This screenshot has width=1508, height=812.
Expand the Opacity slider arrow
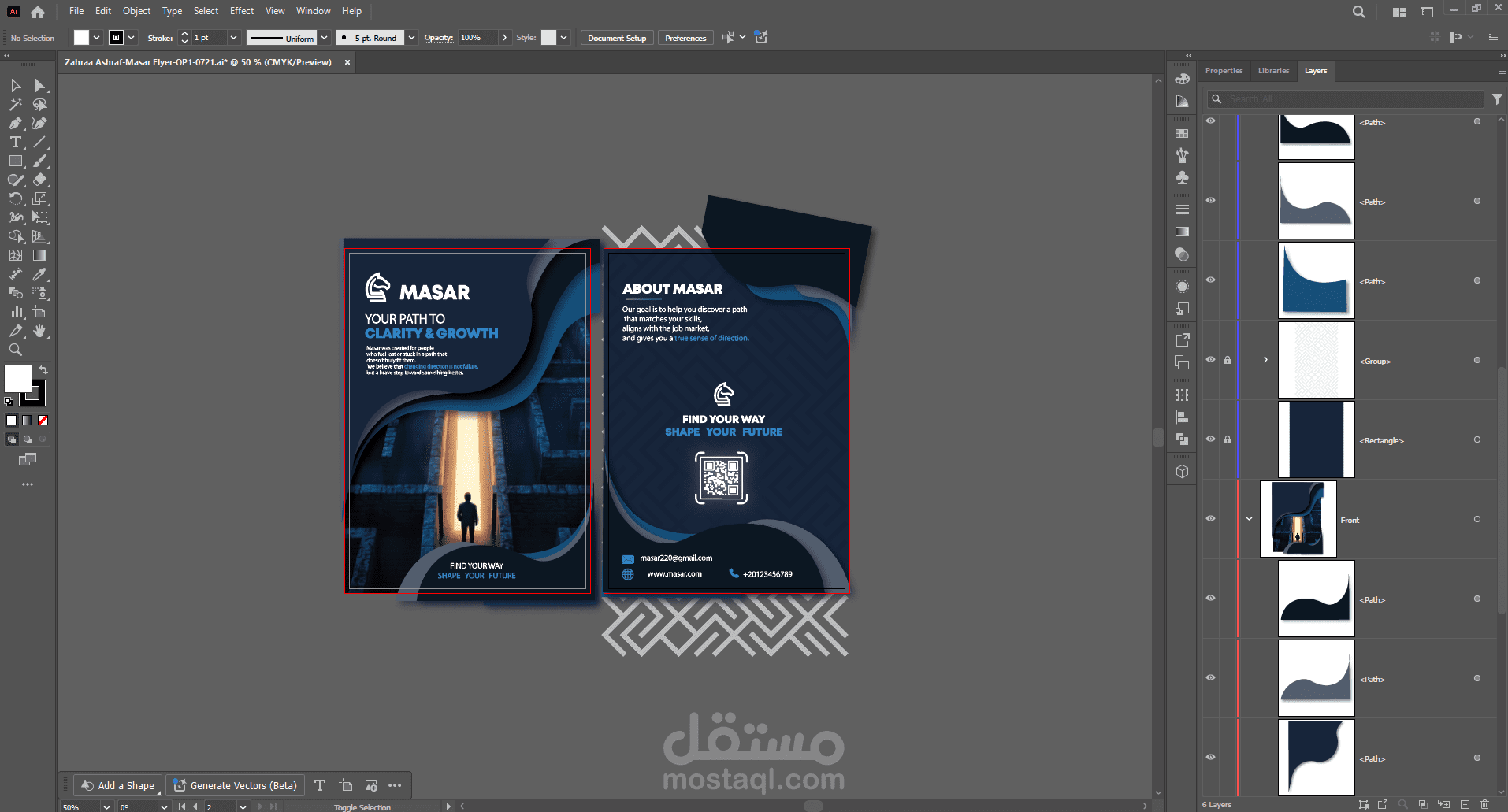coord(504,38)
